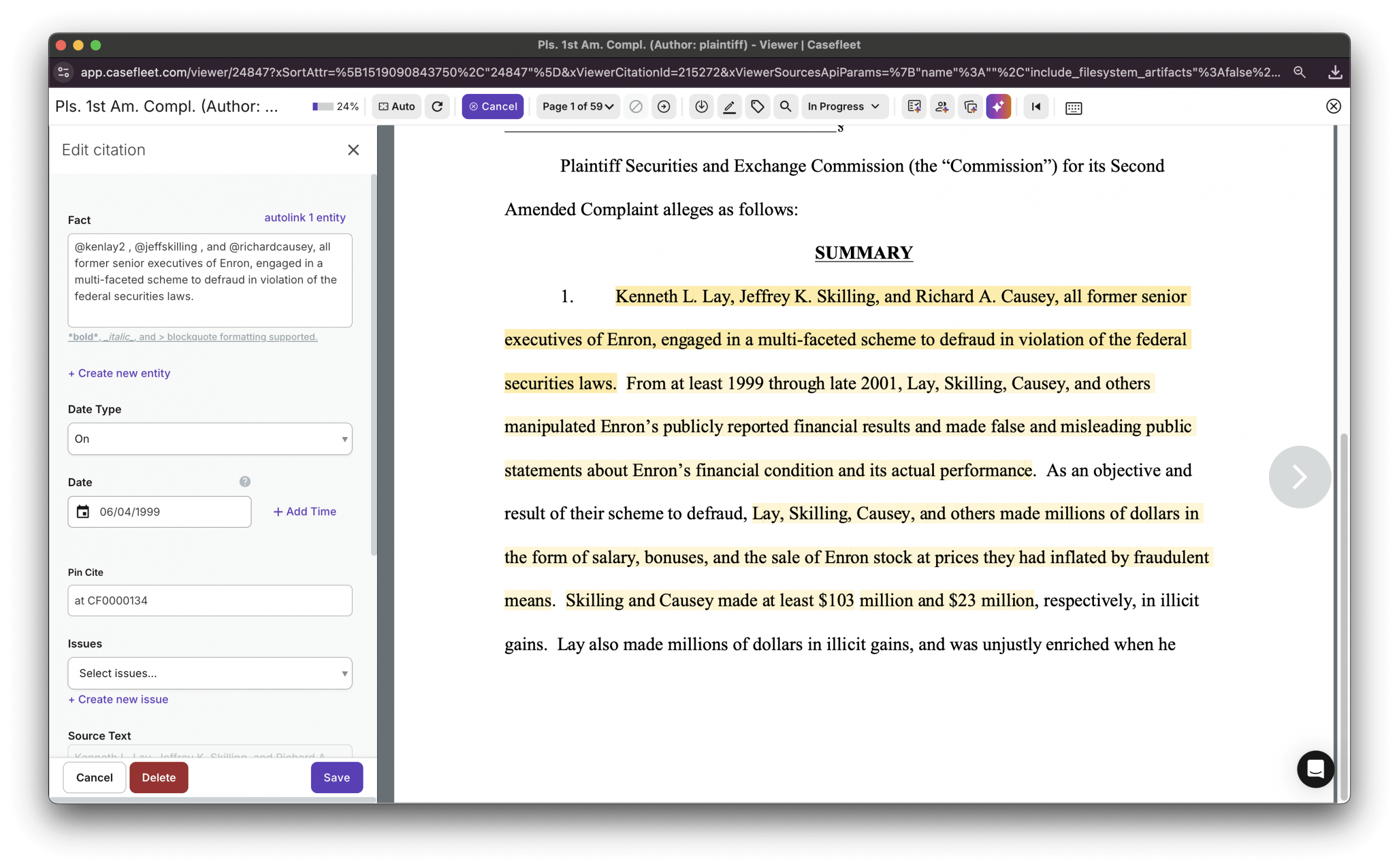The image size is (1399, 868).
Task: Click the Save button
Action: point(337,778)
